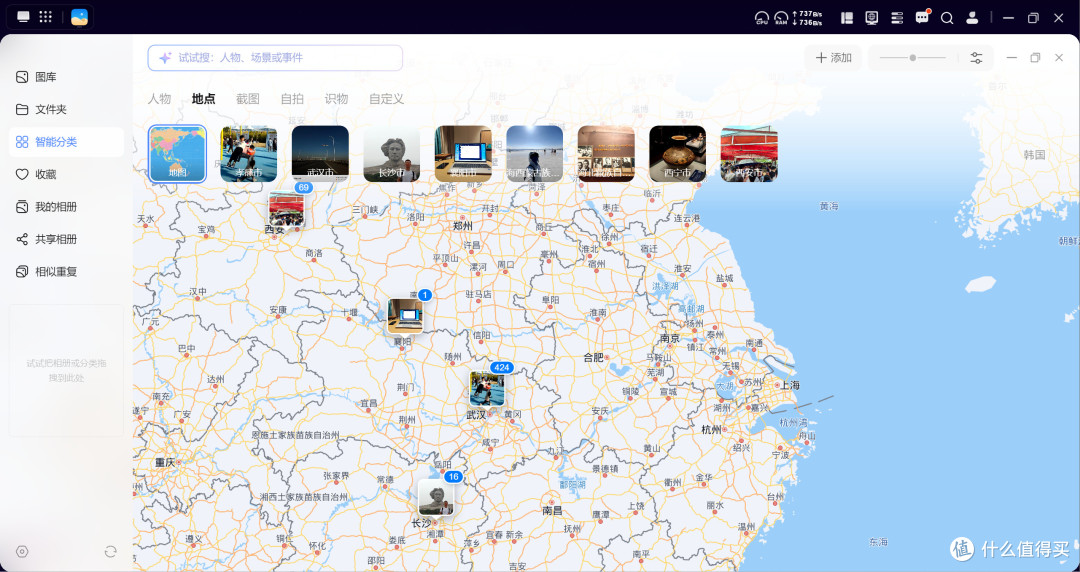Open the 西宁市 place thumbnail
The image size is (1080, 572).
(677, 154)
